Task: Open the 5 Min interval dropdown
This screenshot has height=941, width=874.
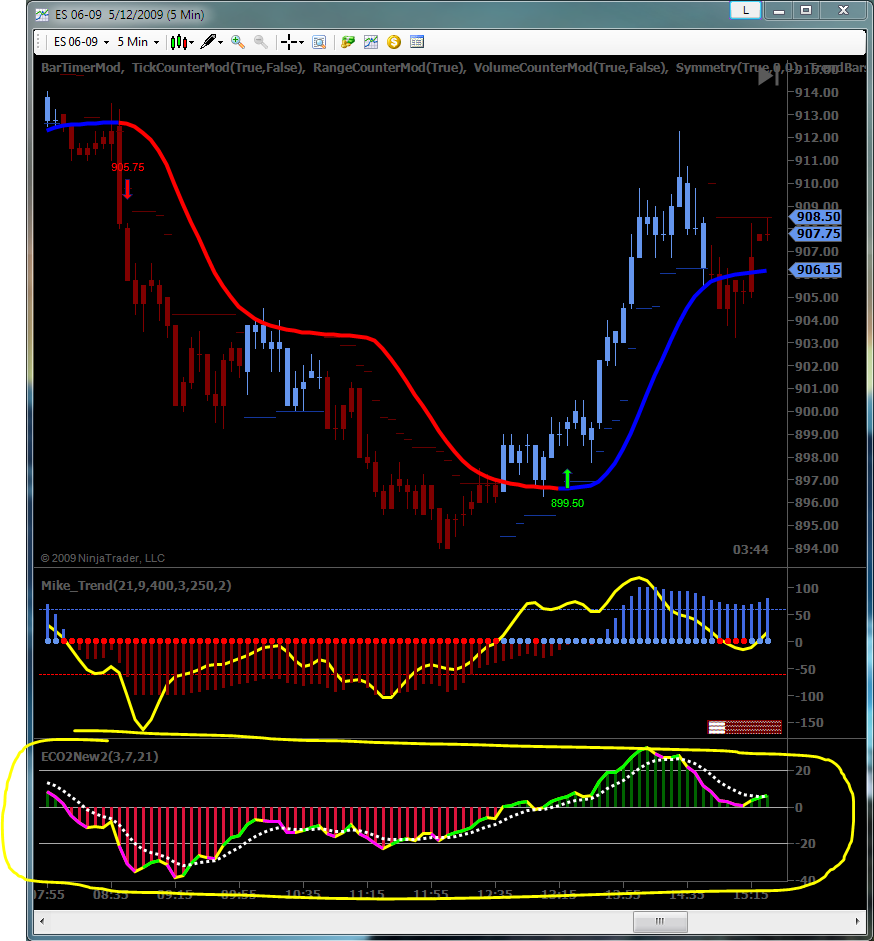Action: tap(138, 42)
